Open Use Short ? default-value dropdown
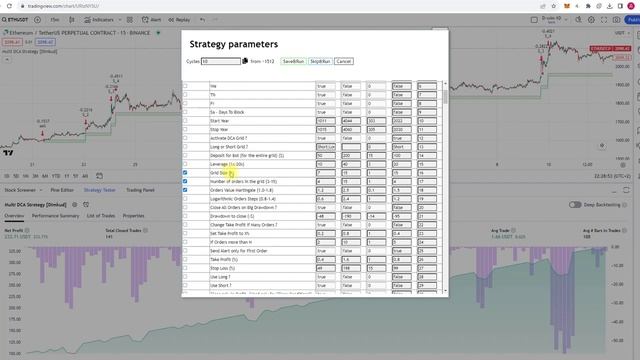 tap(402, 285)
